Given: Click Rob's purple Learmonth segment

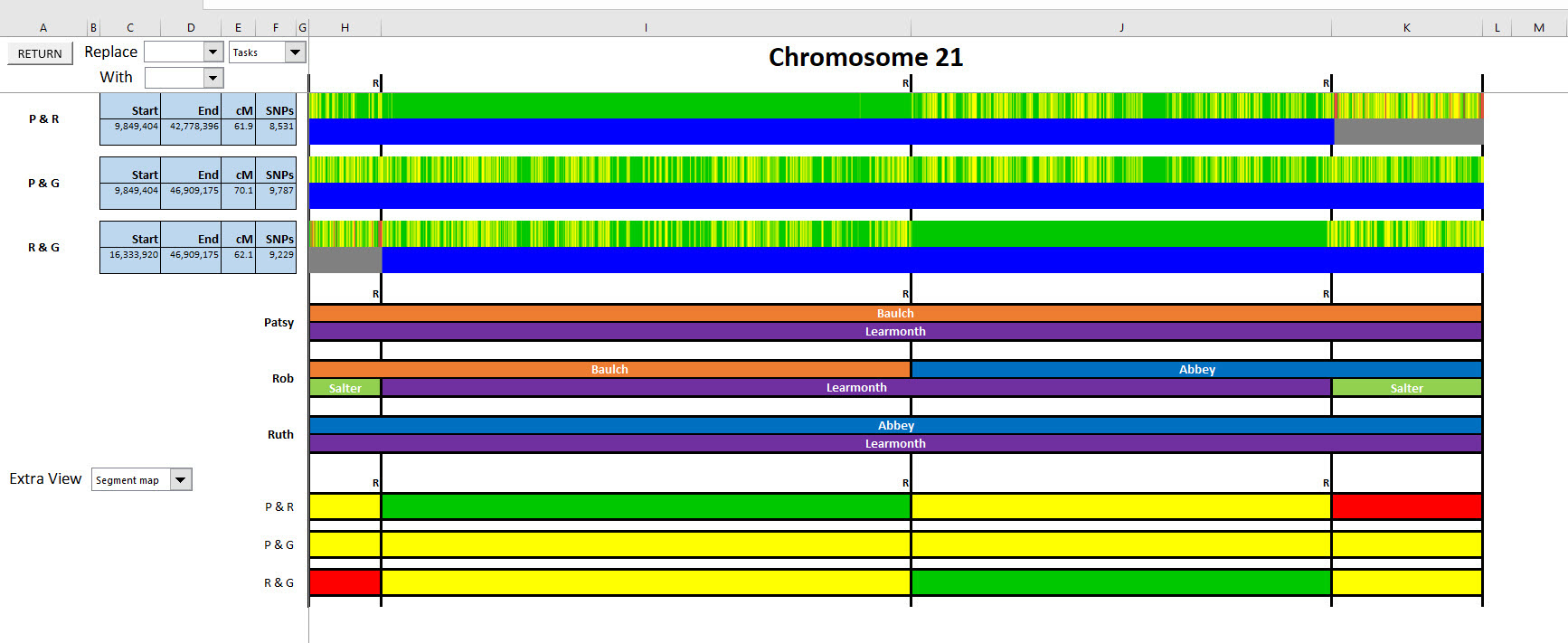Looking at the screenshot, I should (x=856, y=387).
